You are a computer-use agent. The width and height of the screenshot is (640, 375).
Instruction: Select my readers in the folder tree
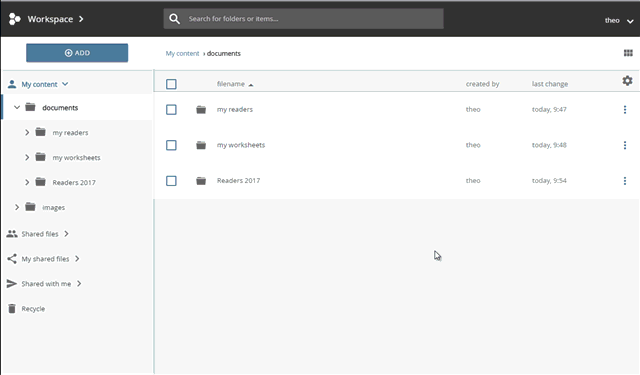coord(70,133)
